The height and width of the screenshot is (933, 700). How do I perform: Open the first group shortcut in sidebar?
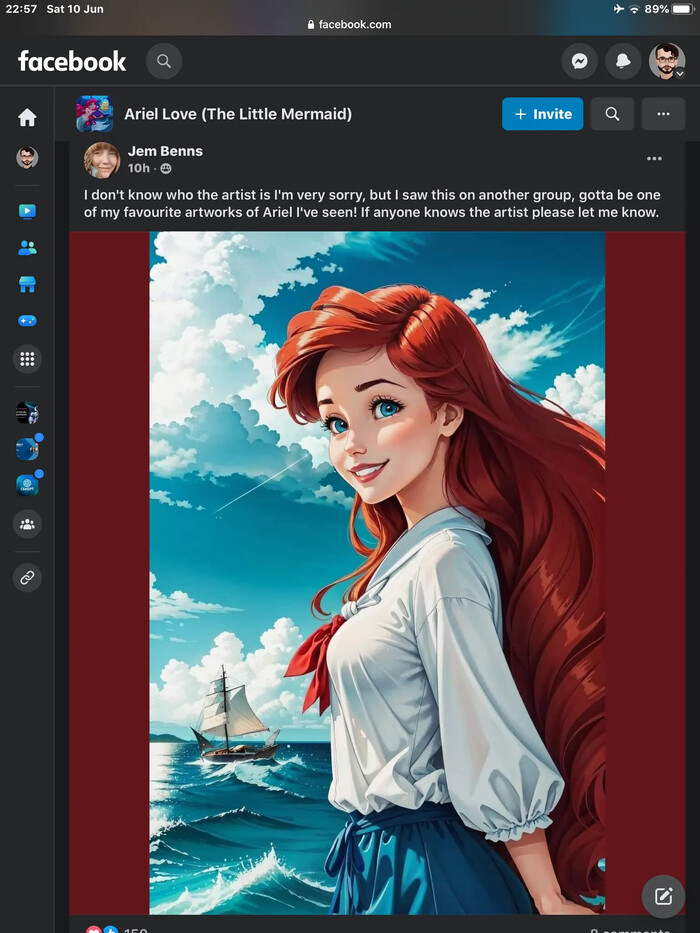click(x=27, y=412)
